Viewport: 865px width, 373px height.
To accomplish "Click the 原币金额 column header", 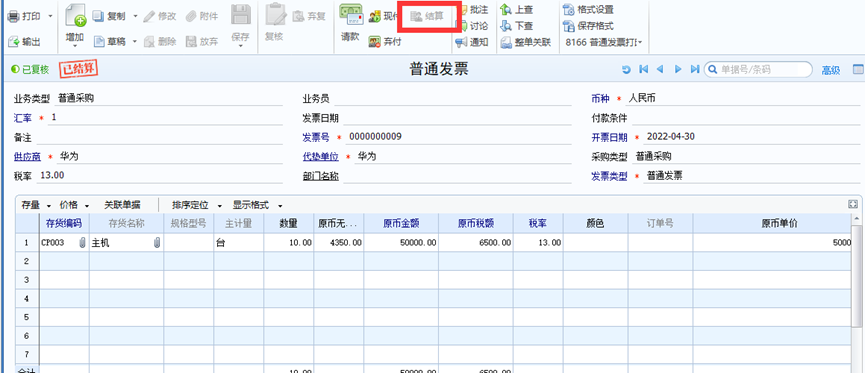I will click(401, 223).
